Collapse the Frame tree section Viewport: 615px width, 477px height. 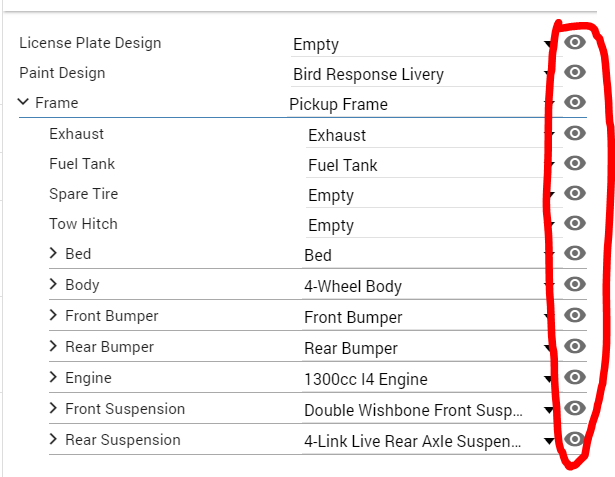[24, 102]
